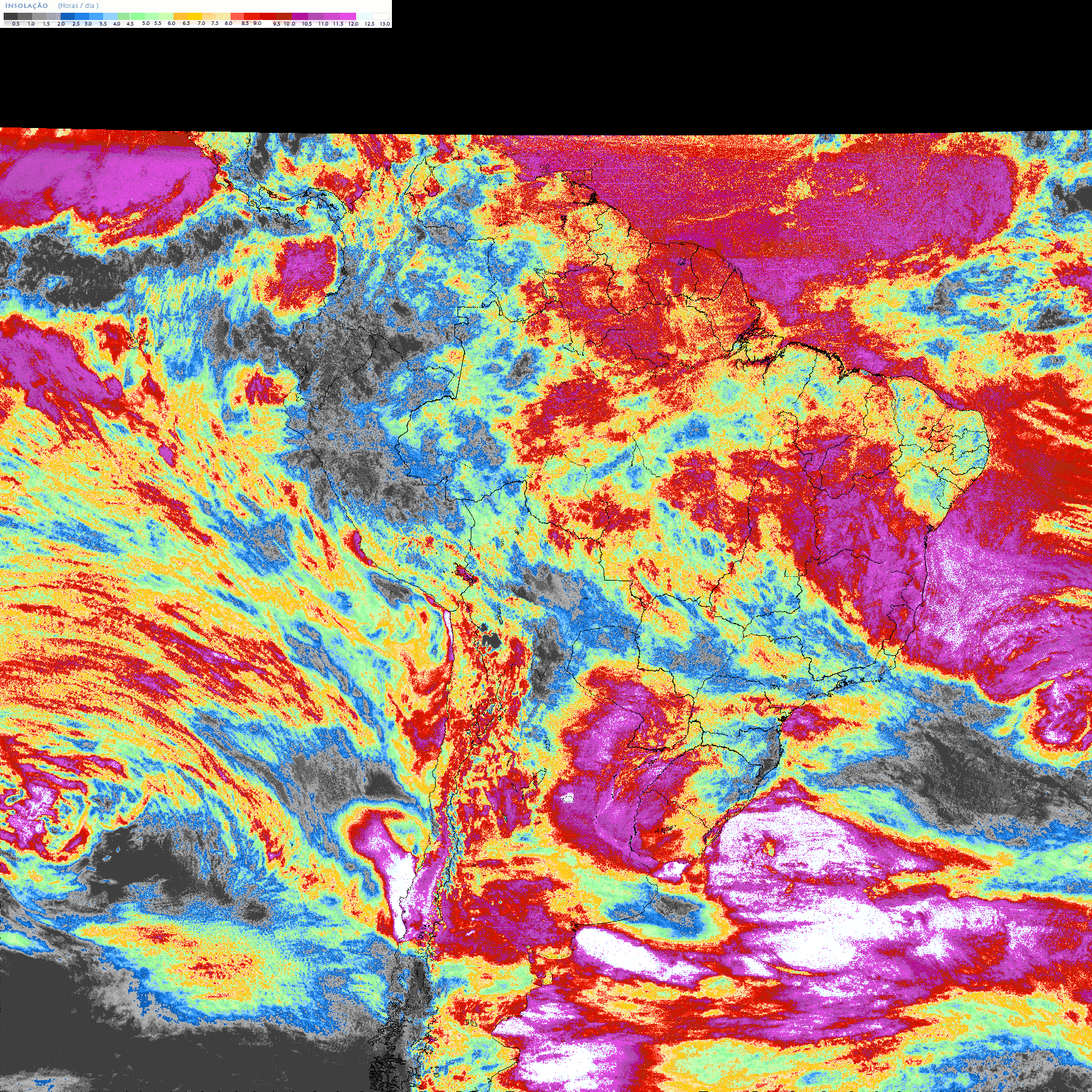Select the bright yellow legend swatch above 7.0
The image size is (1092, 1092).
point(195,16)
